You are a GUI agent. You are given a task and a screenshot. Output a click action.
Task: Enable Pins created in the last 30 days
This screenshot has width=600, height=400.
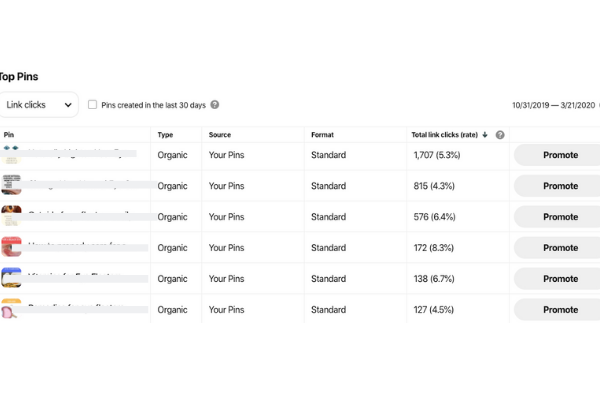(x=93, y=105)
